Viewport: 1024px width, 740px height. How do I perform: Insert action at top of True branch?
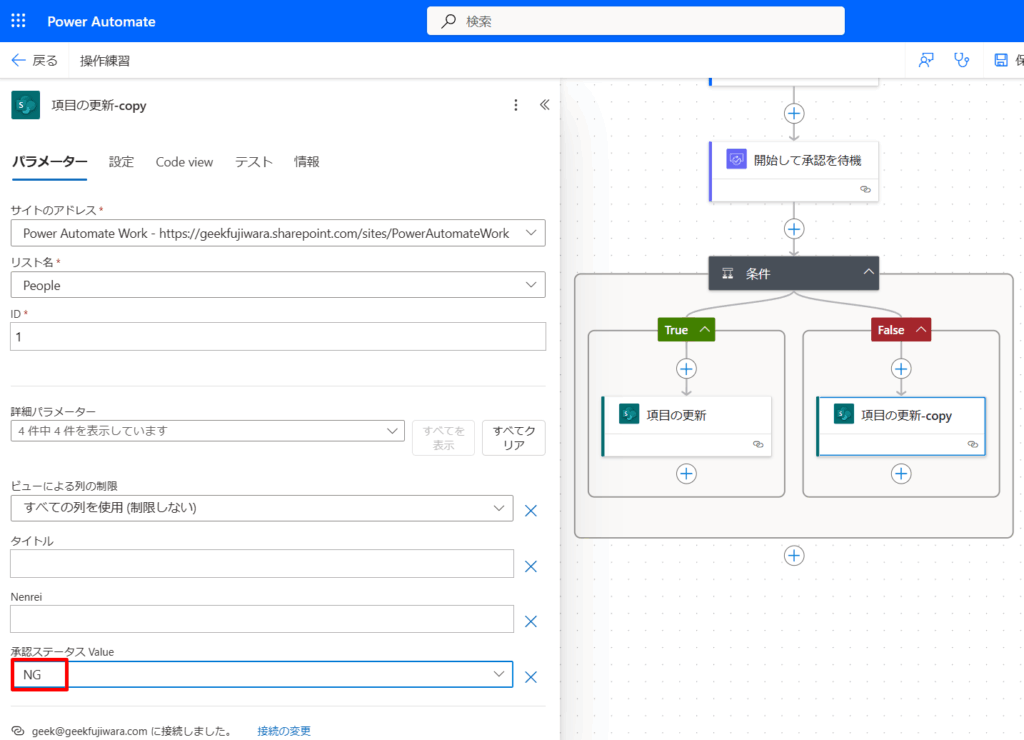tap(686, 369)
